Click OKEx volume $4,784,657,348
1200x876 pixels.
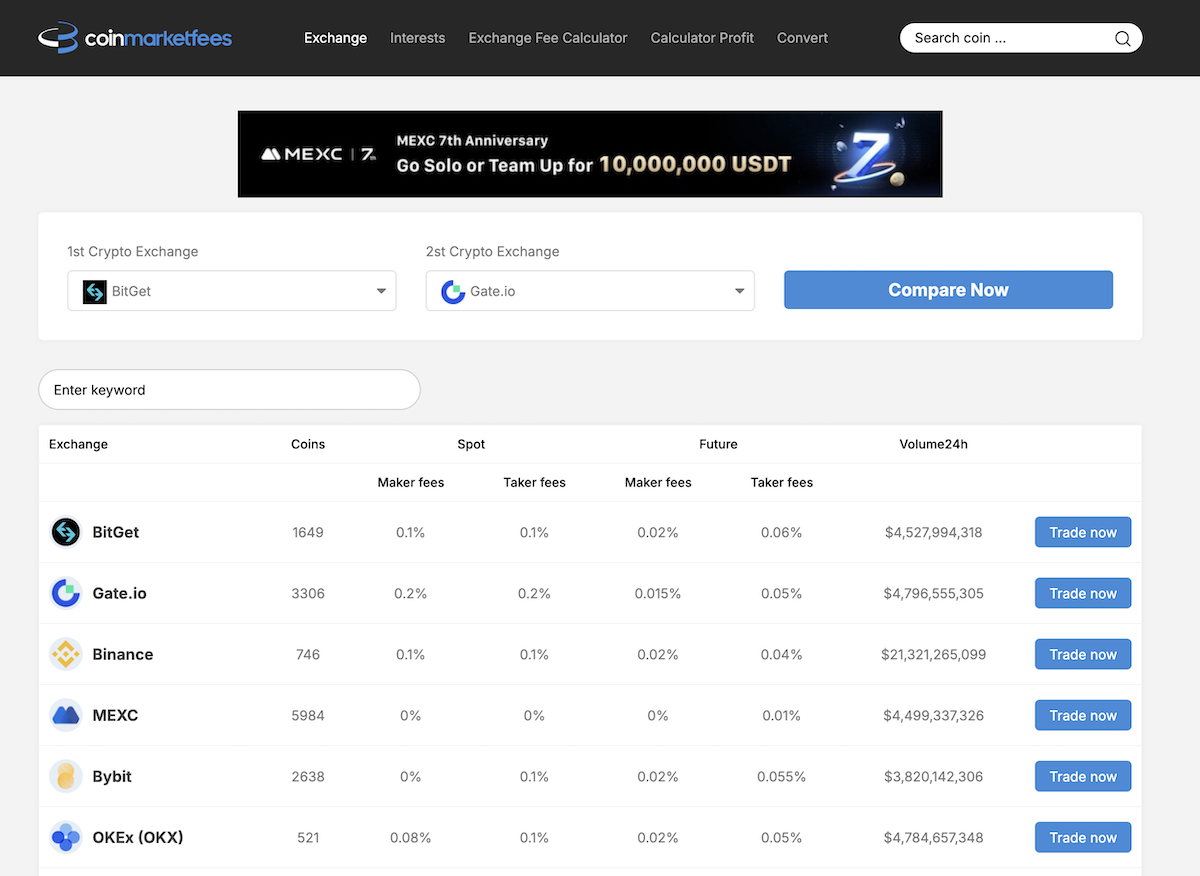click(x=933, y=837)
